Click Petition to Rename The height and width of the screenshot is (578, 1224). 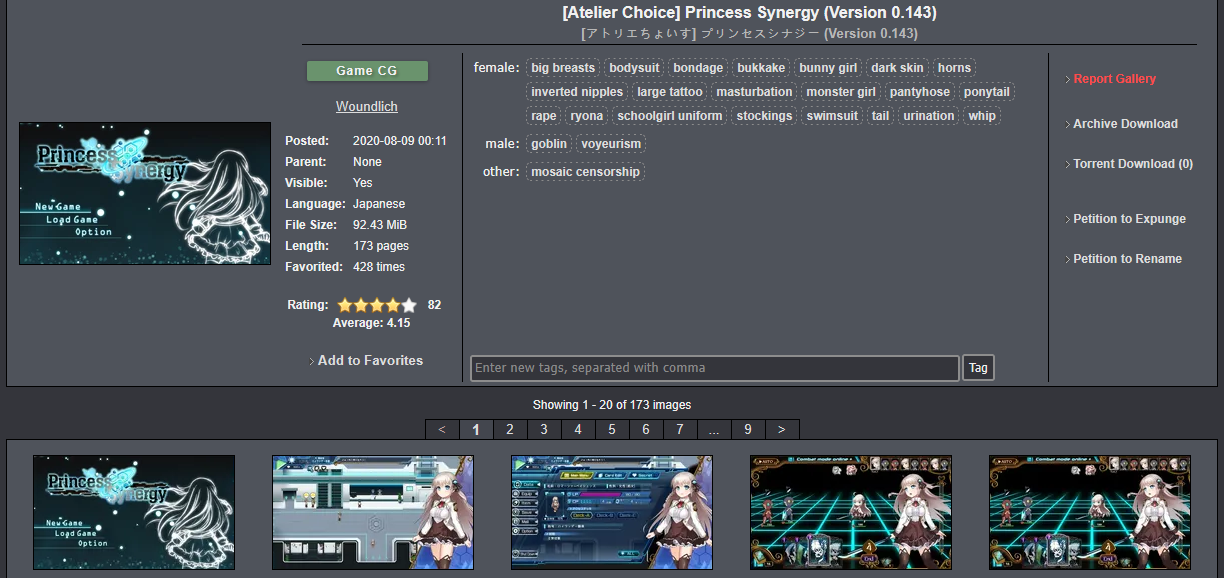pos(1127,259)
